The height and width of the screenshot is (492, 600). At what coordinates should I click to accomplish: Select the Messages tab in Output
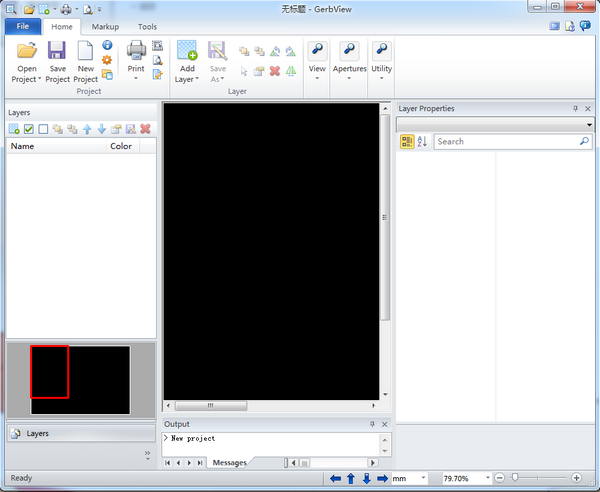(229, 463)
